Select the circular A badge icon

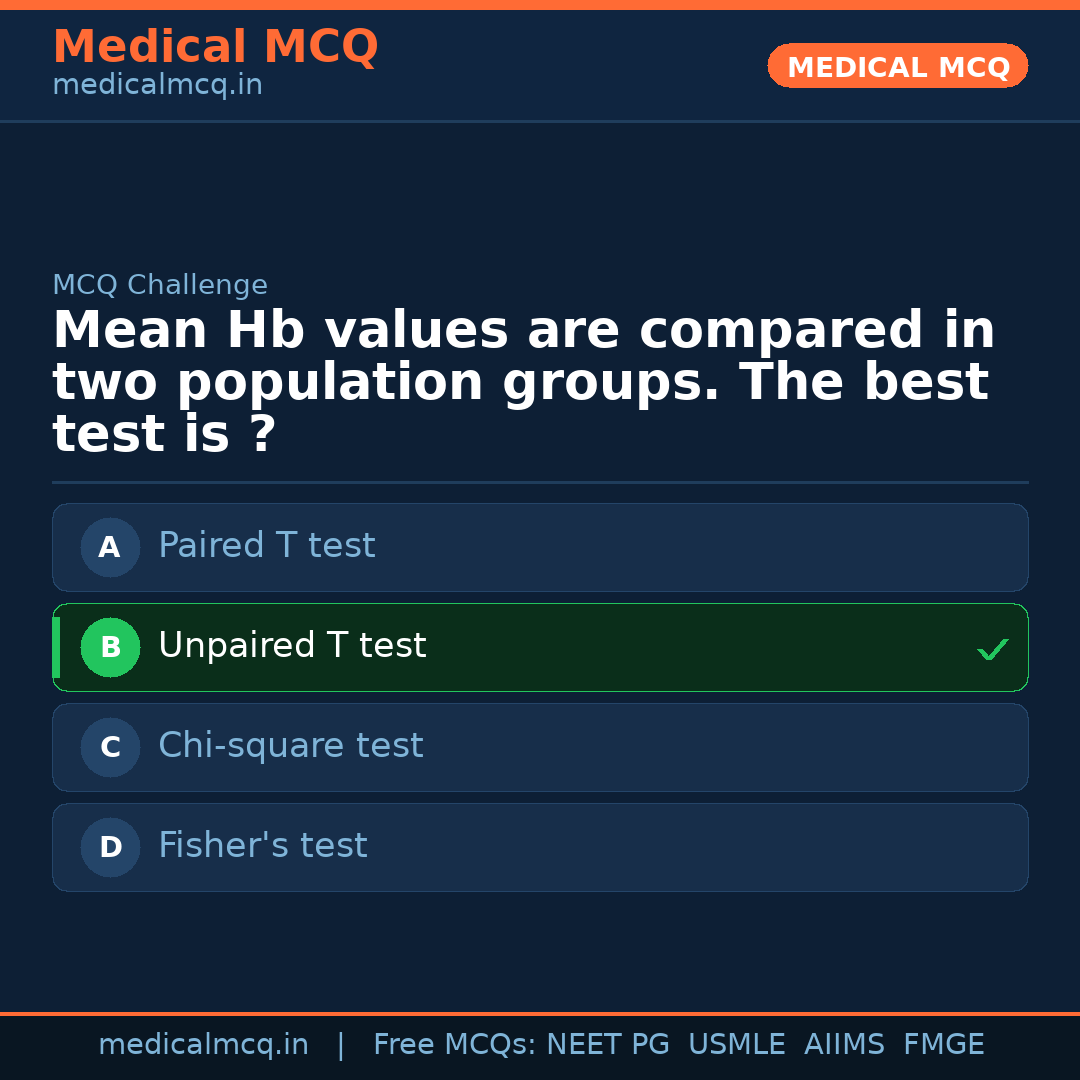110,547
